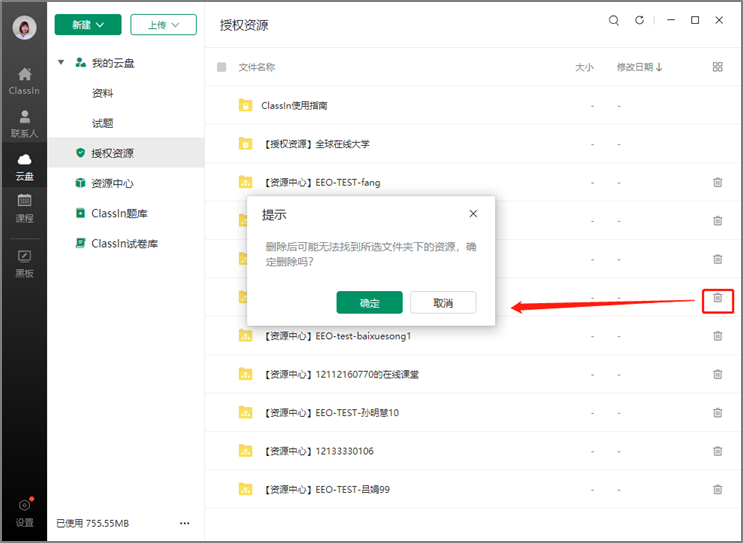Toggle the select-all files checkbox
The height and width of the screenshot is (543, 743).
tap(221, 67)
